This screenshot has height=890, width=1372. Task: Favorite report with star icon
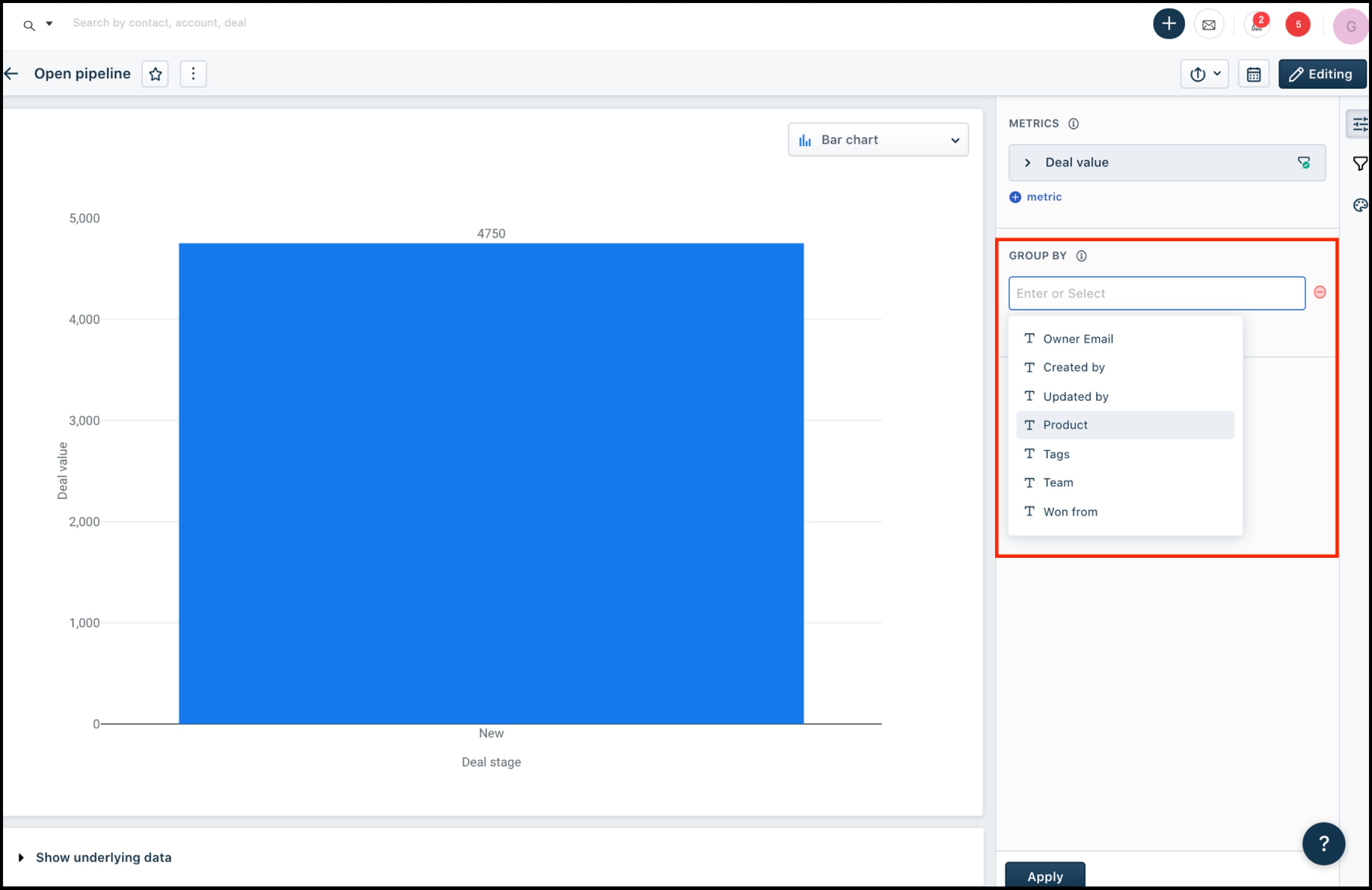point(155,74)
